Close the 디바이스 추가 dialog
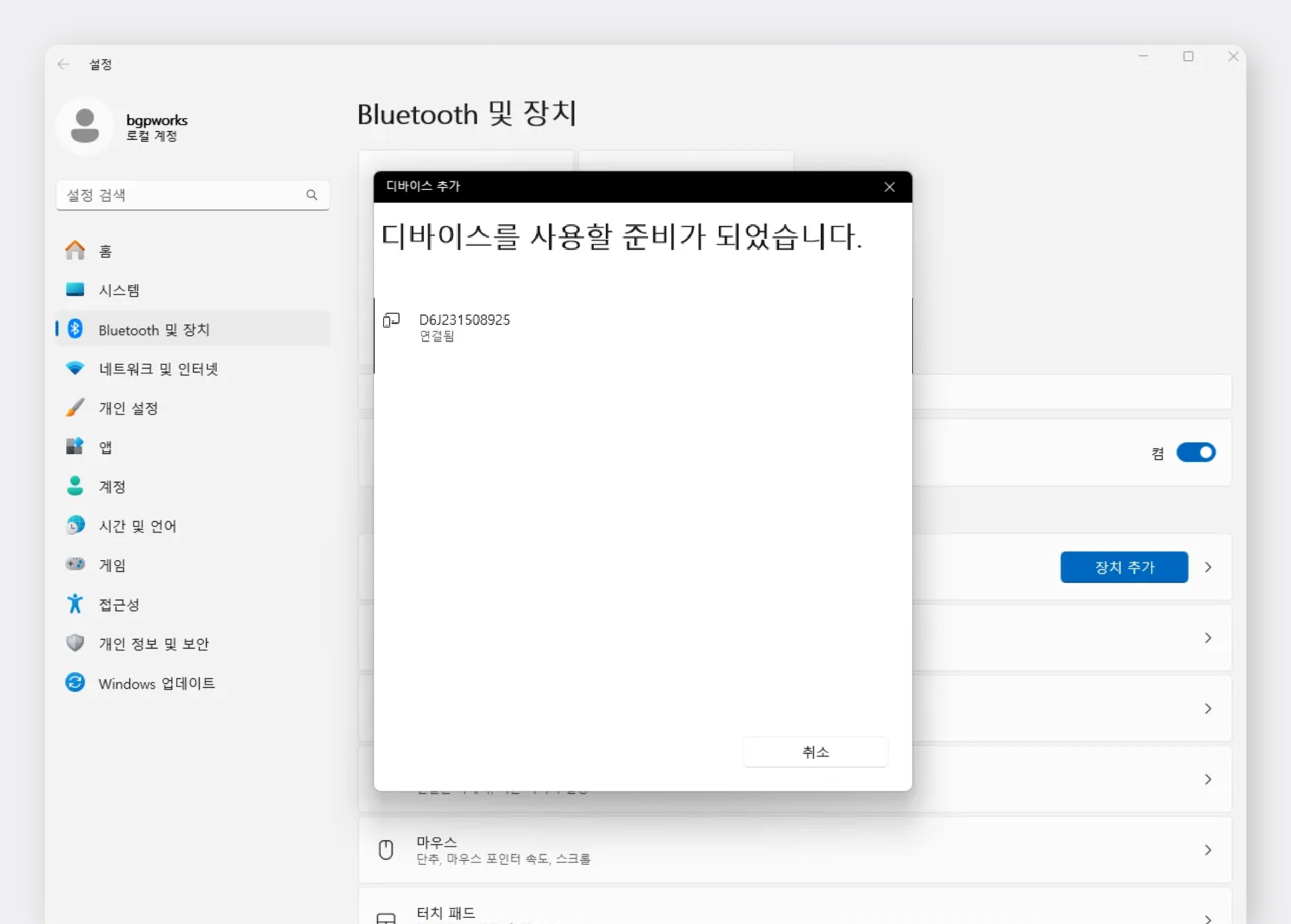1291x924 pixels. 889,187
